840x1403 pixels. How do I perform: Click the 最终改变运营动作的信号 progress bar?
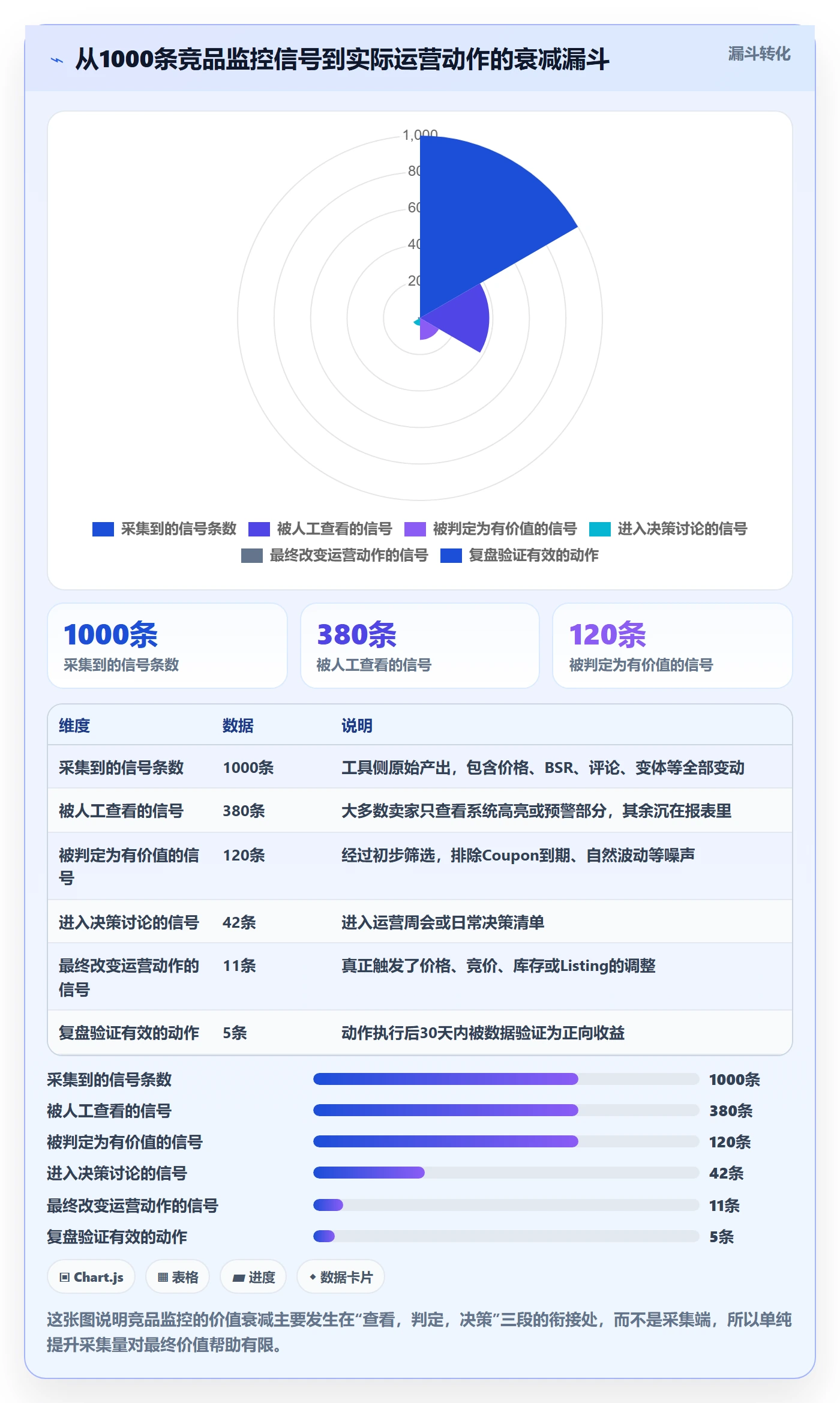[506, 1205]
